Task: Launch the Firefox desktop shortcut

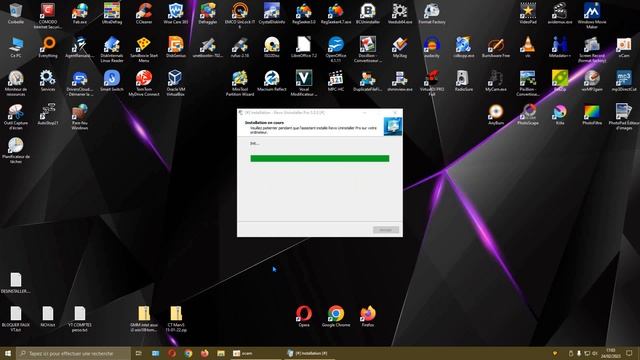Action: pos(368,316)
